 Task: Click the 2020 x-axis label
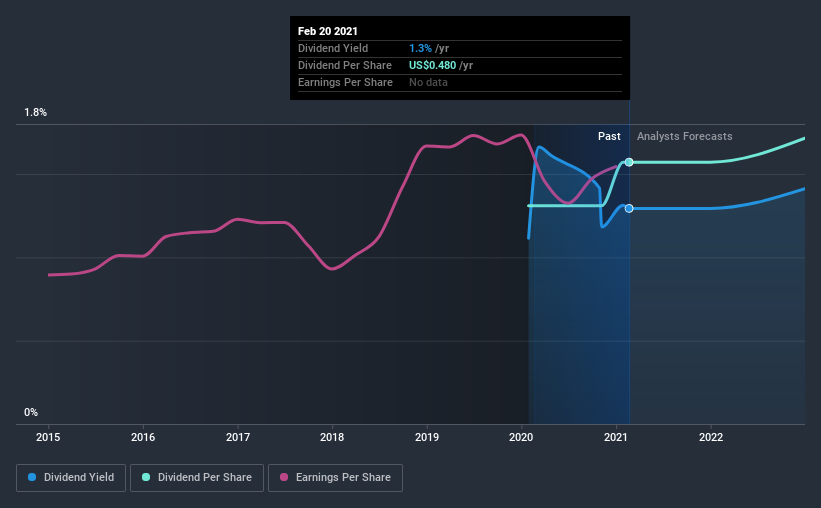tap(521, 437)
